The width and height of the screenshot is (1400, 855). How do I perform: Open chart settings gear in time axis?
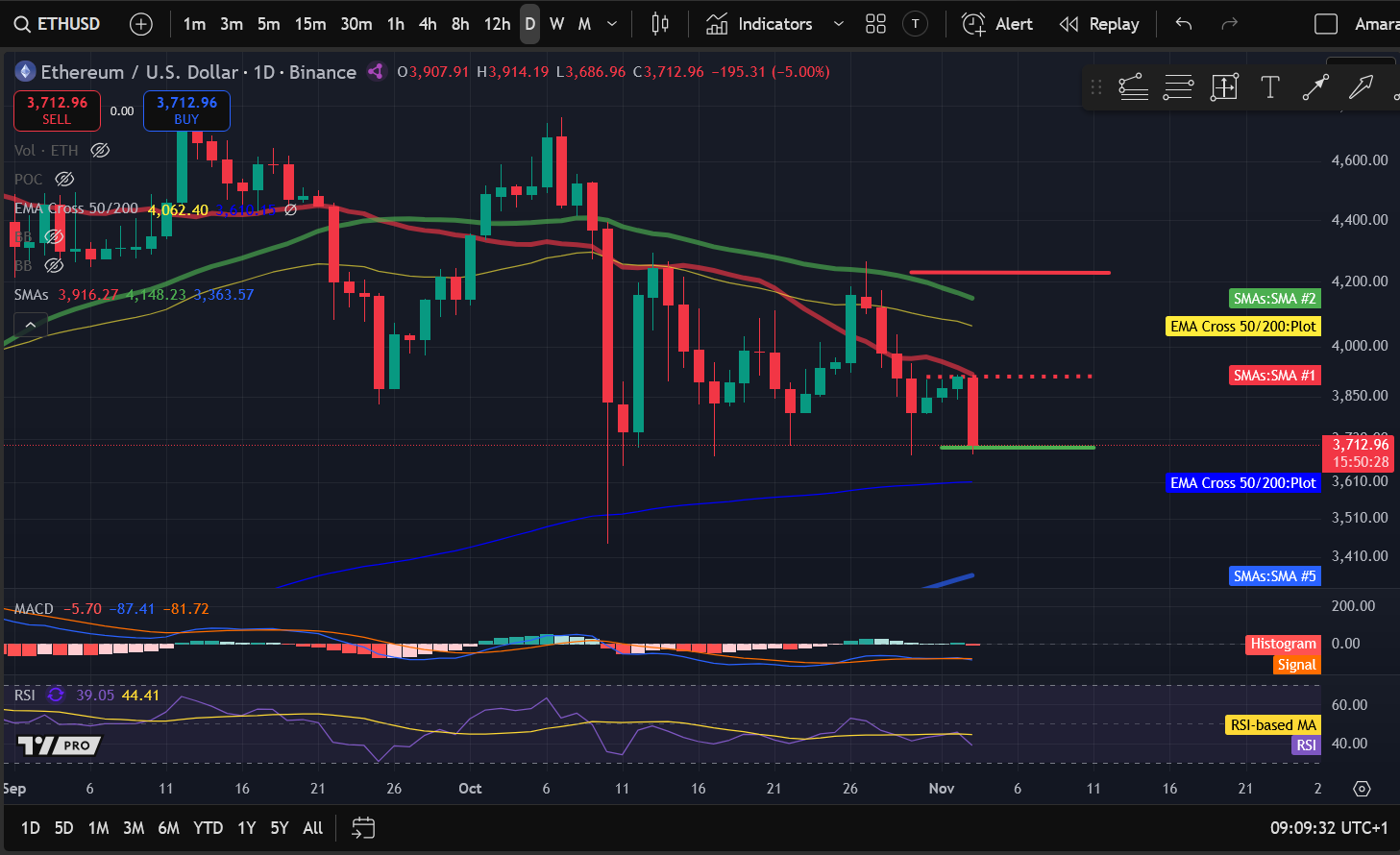1362,789
